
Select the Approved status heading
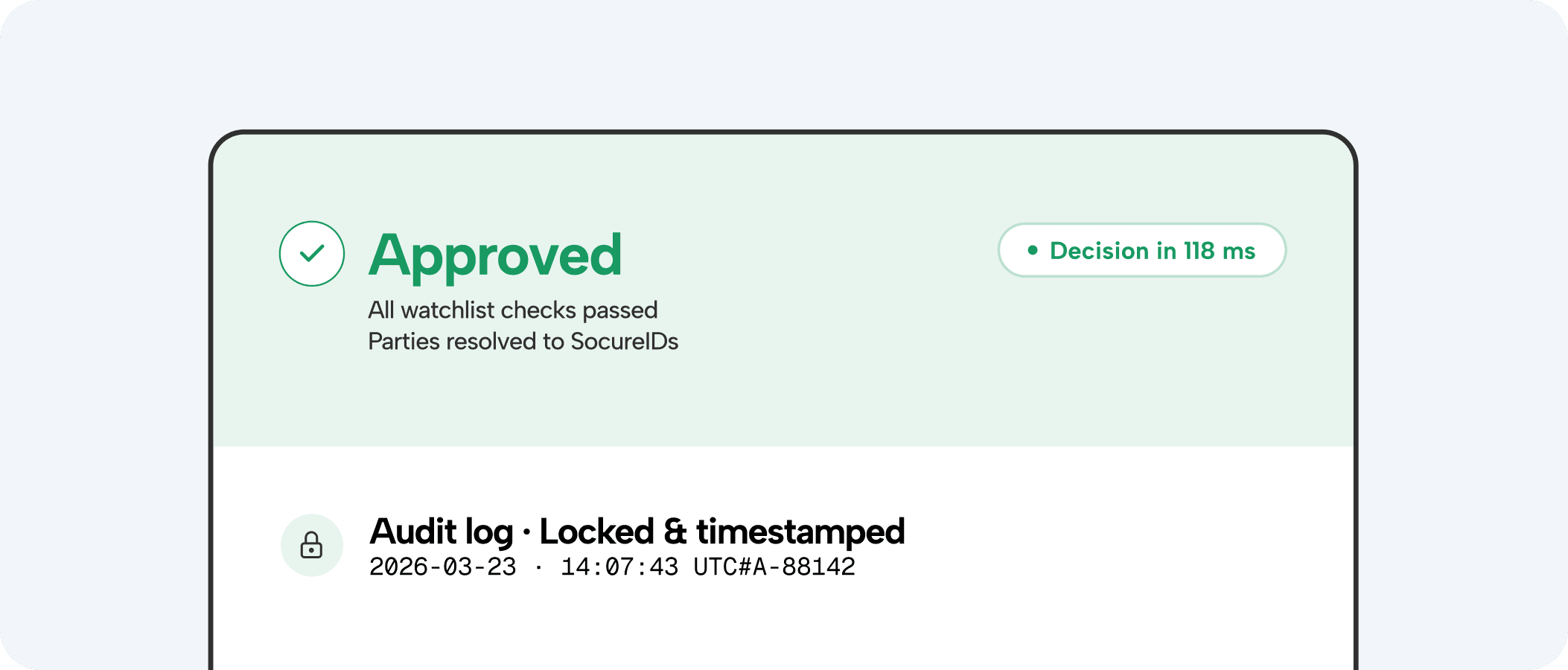(495, 255)
